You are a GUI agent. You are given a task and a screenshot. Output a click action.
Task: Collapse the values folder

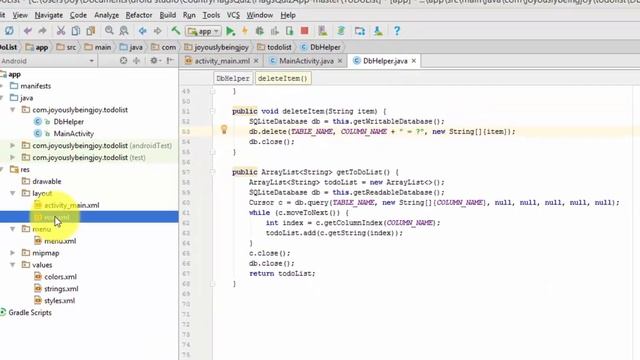[x=13, y=265]
